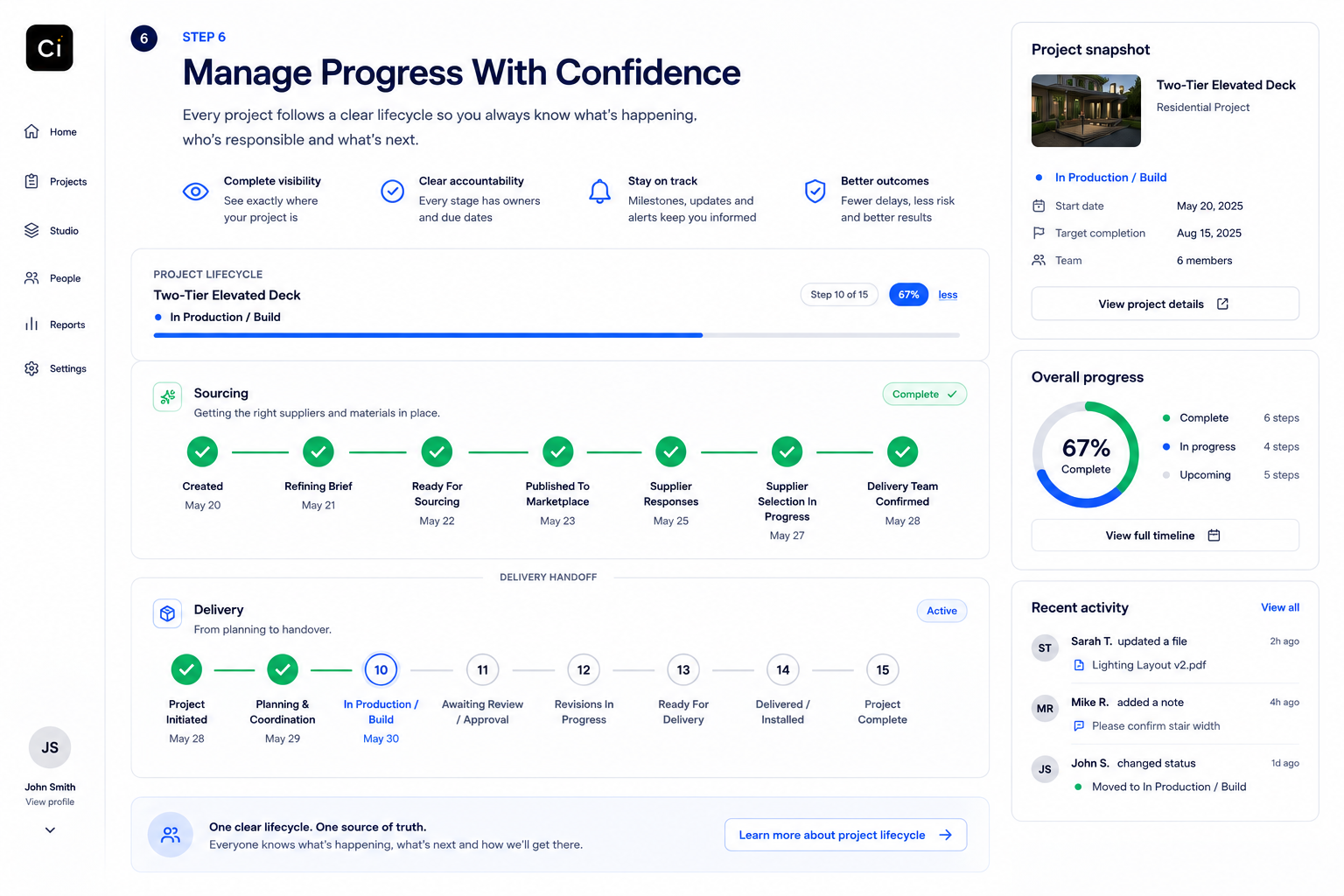Click the Stay on track bell icon
Screen dimensions: 1344x896
coord(599,192)
